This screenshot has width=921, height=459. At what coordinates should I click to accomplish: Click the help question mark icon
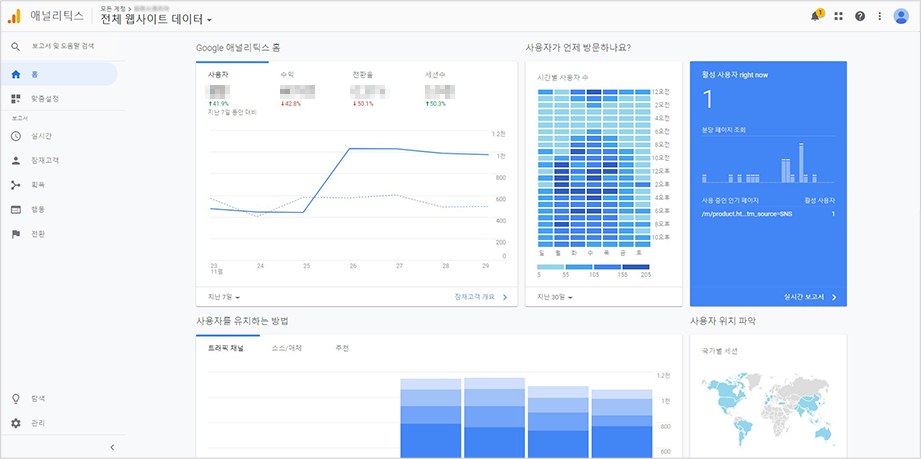click(860, 16)
